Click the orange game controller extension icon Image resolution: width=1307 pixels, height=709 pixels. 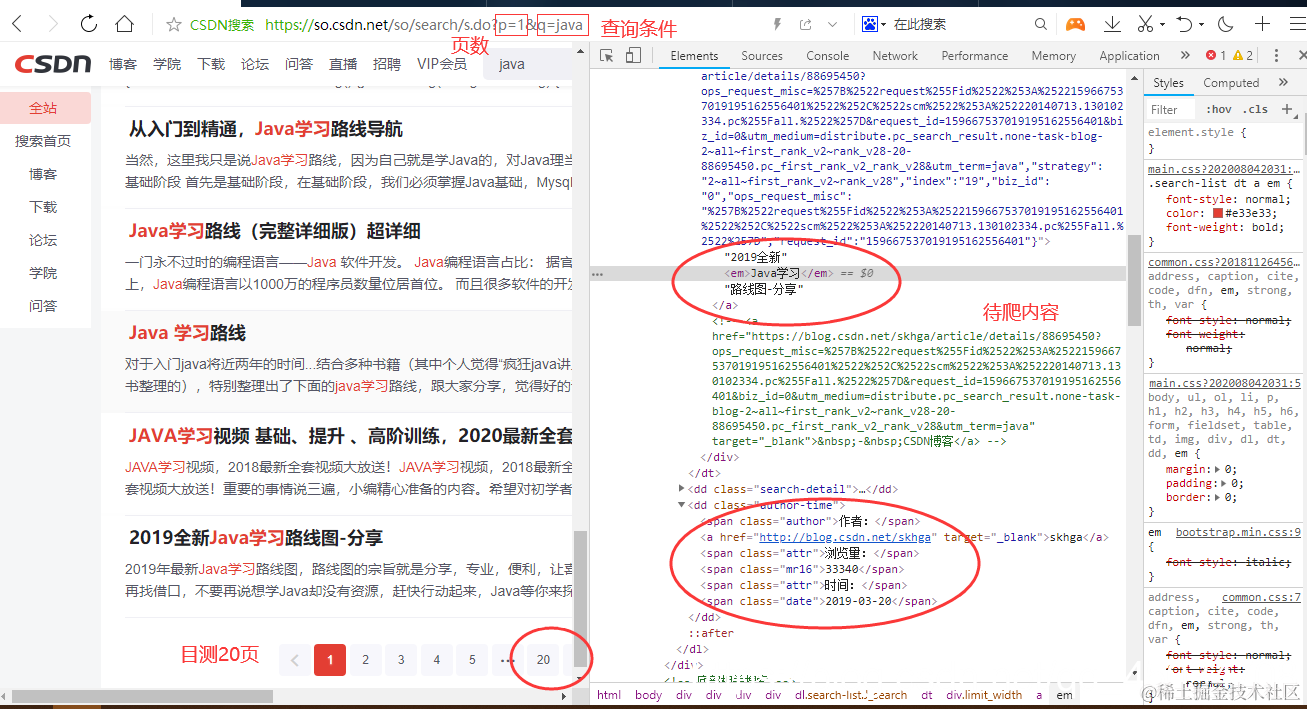pyautogui.click(x=1075, y=23)
